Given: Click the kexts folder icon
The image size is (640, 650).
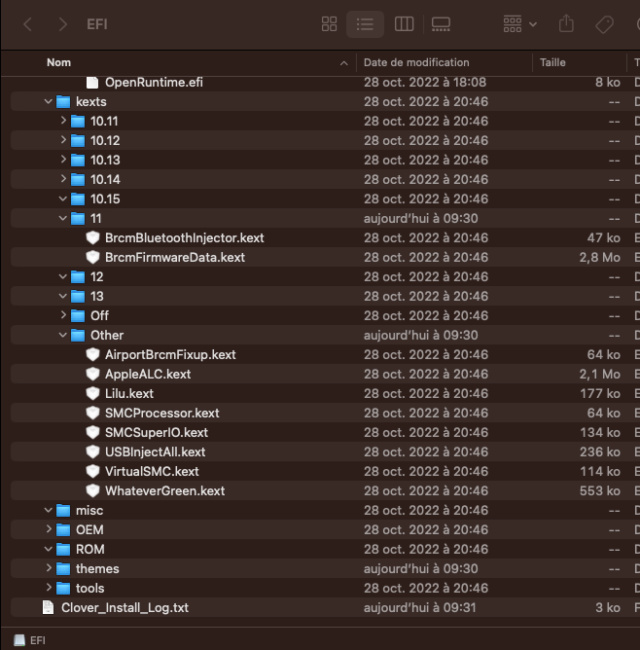Looking at the screenshot, I should click(x=63, y=102).
